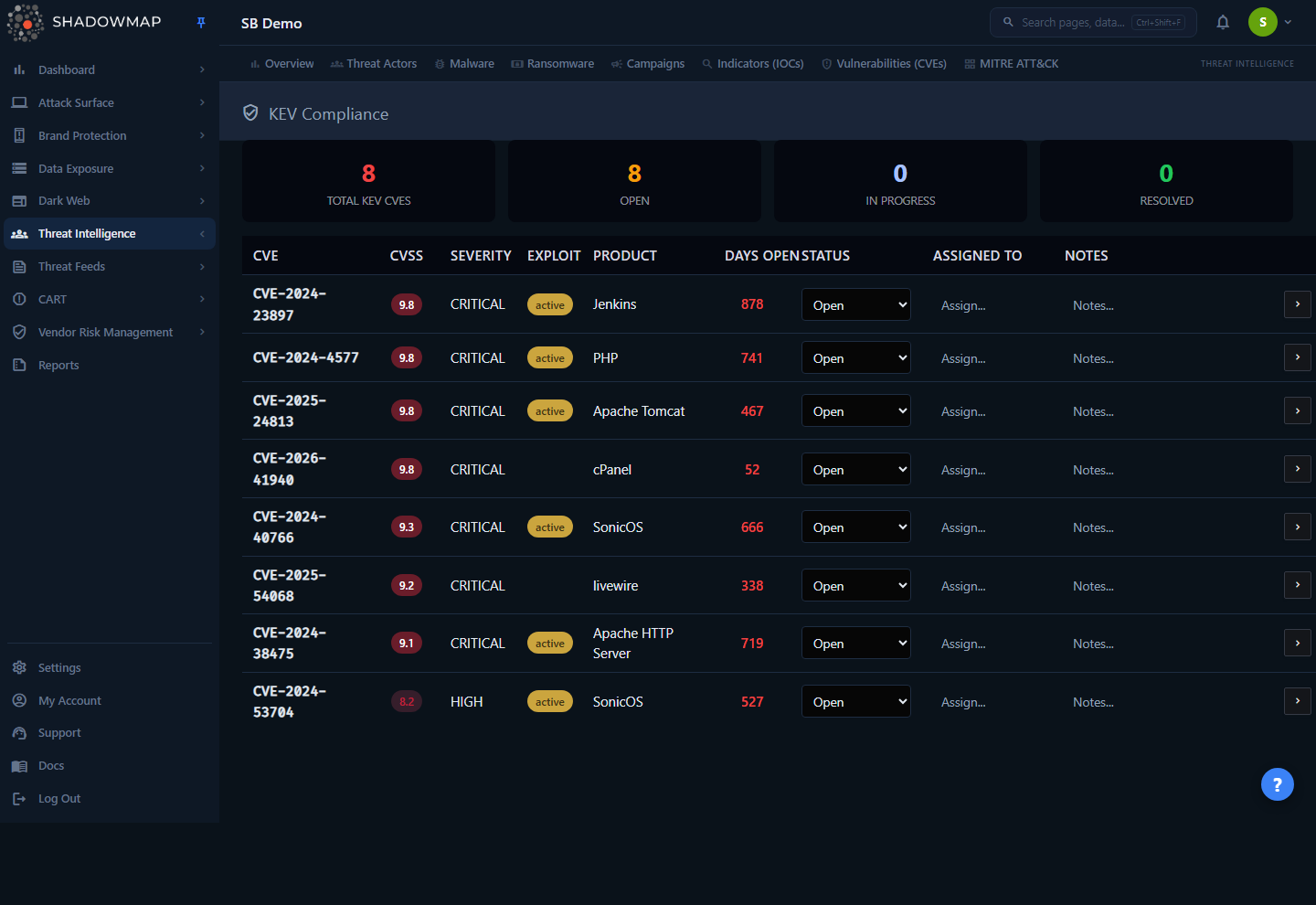Click the Resolved count card
Viewport: 1316px width, 905px height.
pos(1166,181)
